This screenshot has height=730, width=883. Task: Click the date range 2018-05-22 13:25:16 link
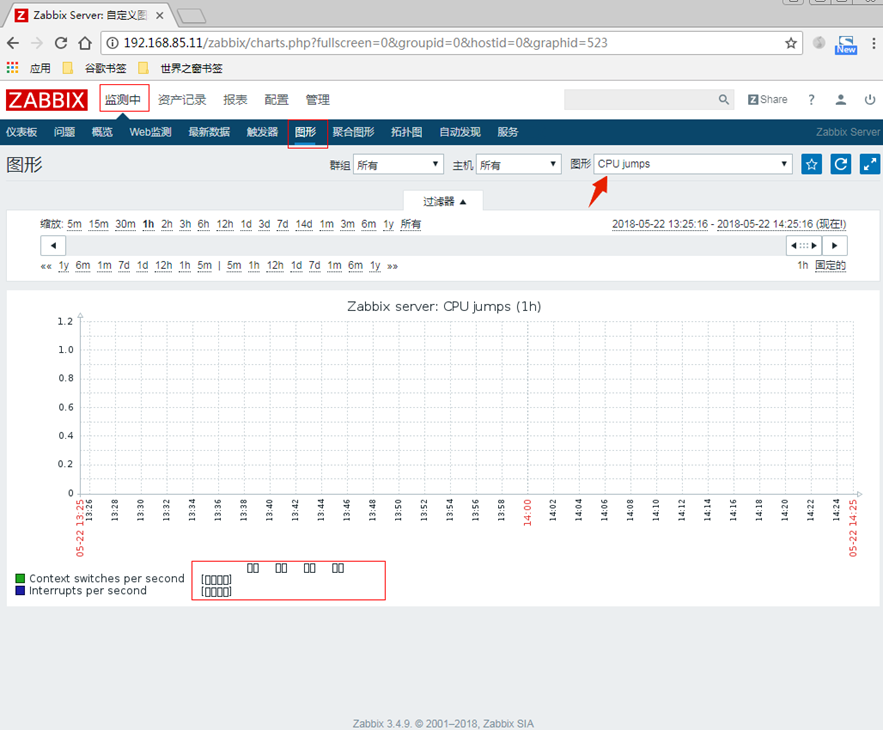(660, 224)
